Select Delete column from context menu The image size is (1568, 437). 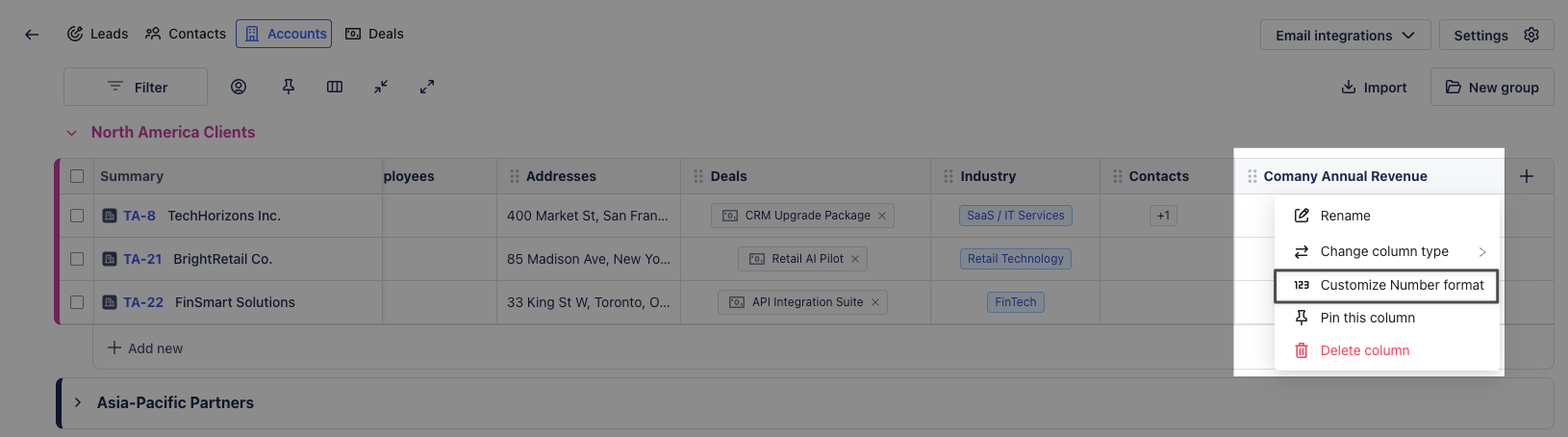click(x=1364, y=350)
